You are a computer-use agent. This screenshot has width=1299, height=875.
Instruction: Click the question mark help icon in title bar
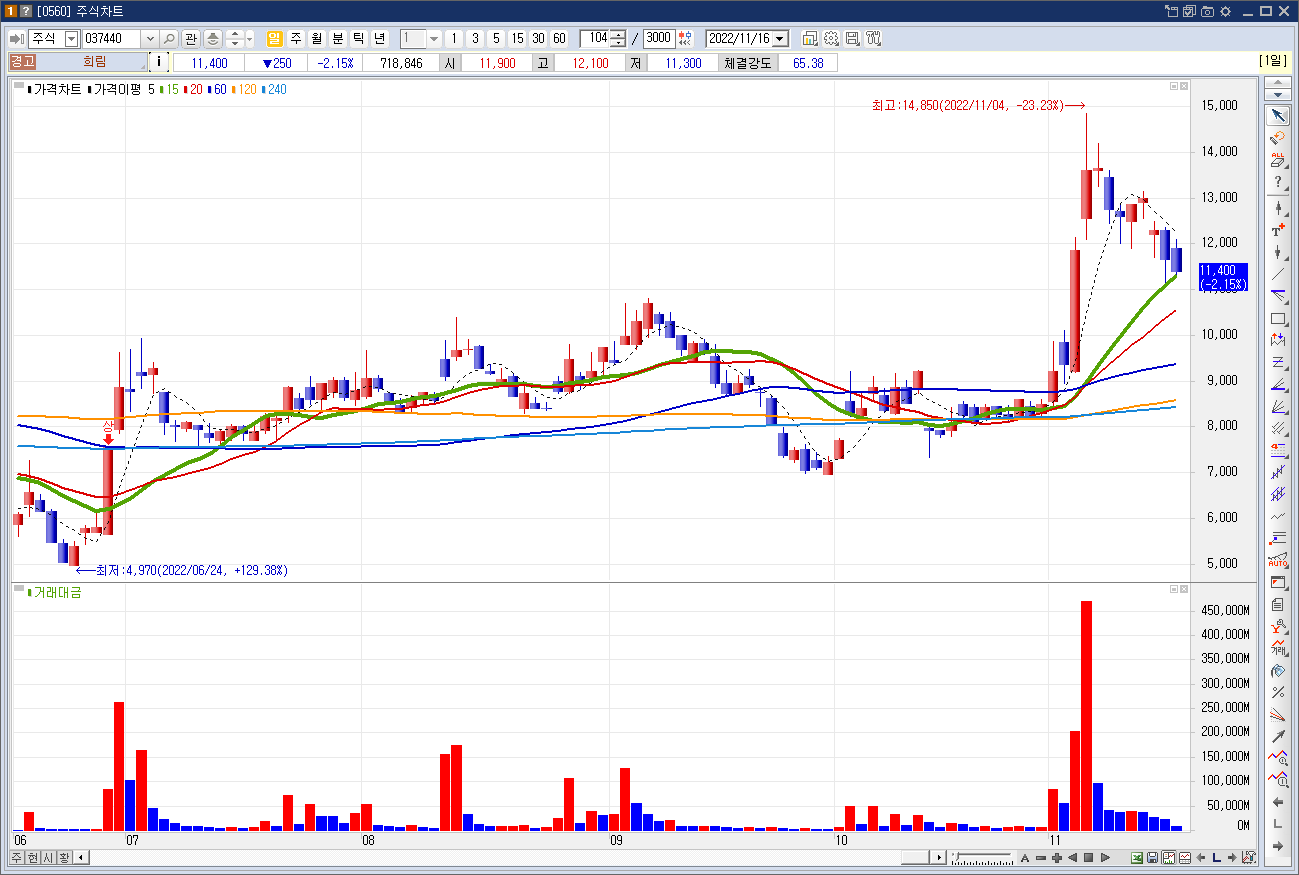pyautogui.click(x=27, y=11)
